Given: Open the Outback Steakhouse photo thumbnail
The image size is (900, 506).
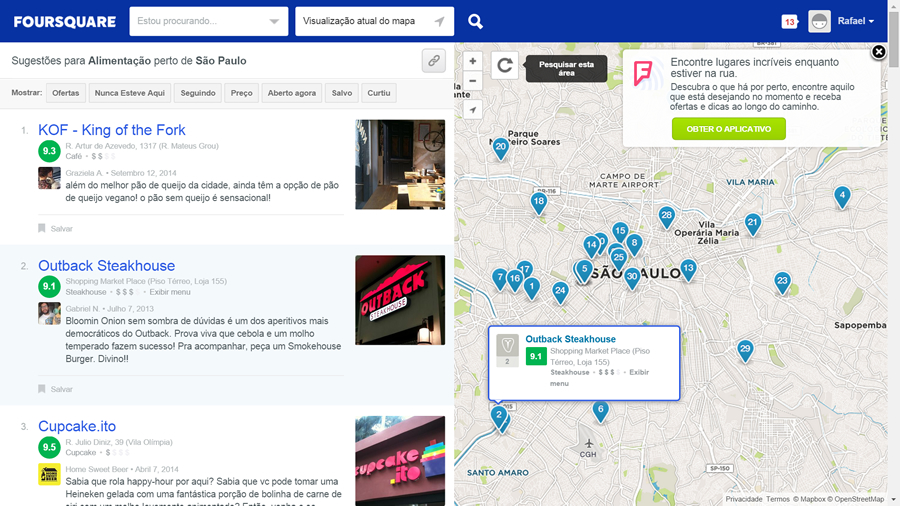Looking at the screenshot, I should click(x=400, y=300).
